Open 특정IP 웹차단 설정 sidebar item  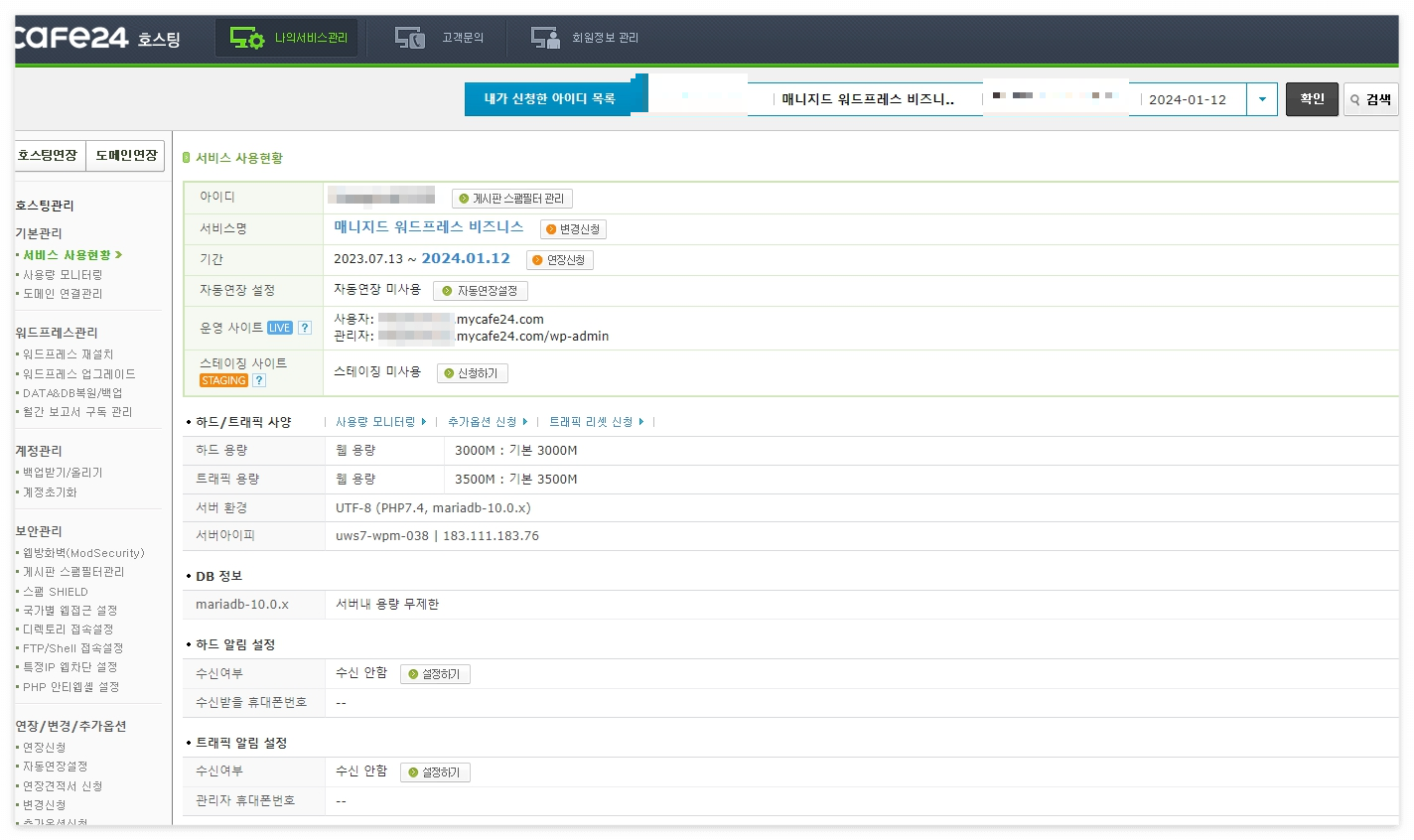click(70, 667)
